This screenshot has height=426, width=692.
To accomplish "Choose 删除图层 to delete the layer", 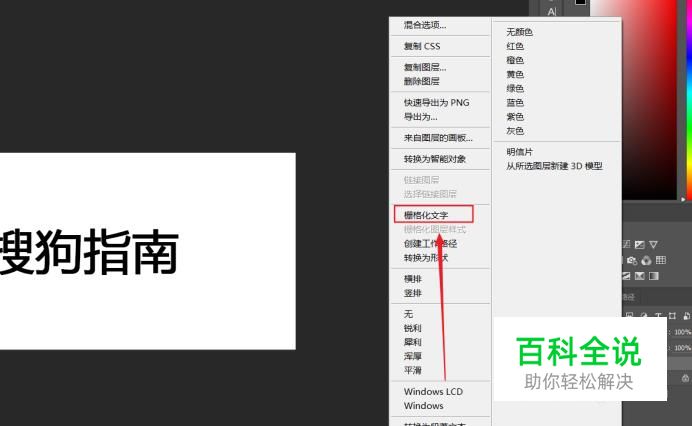I will click(421, 81).
